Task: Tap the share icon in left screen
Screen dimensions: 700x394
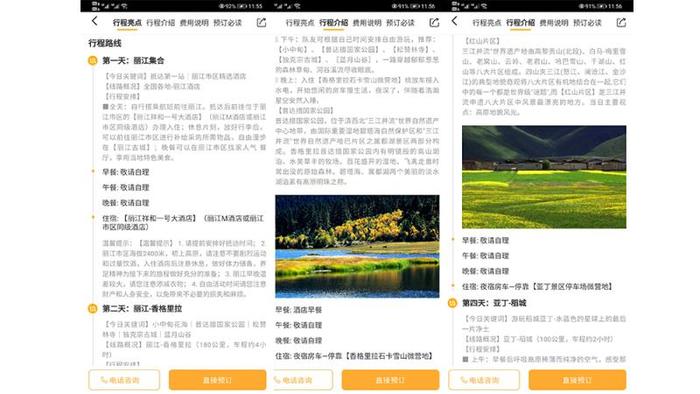Action: (262, 22)
